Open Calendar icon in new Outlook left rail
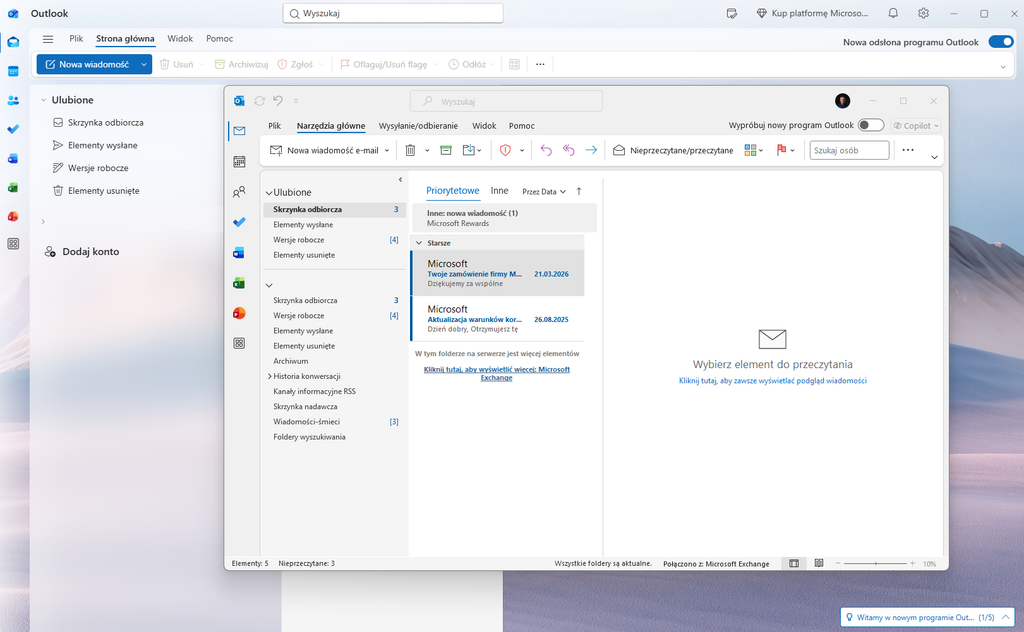 [13, 71]
